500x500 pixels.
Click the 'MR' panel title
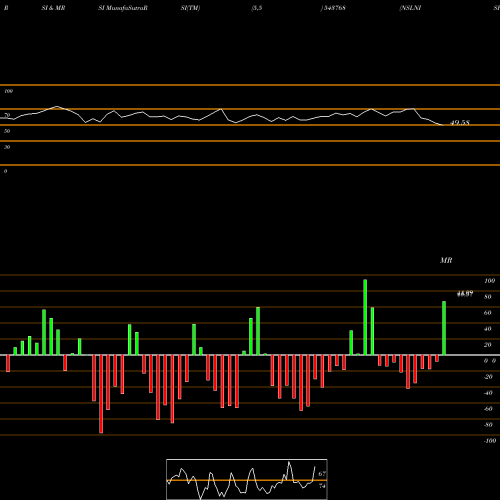[x=446, y=260]
